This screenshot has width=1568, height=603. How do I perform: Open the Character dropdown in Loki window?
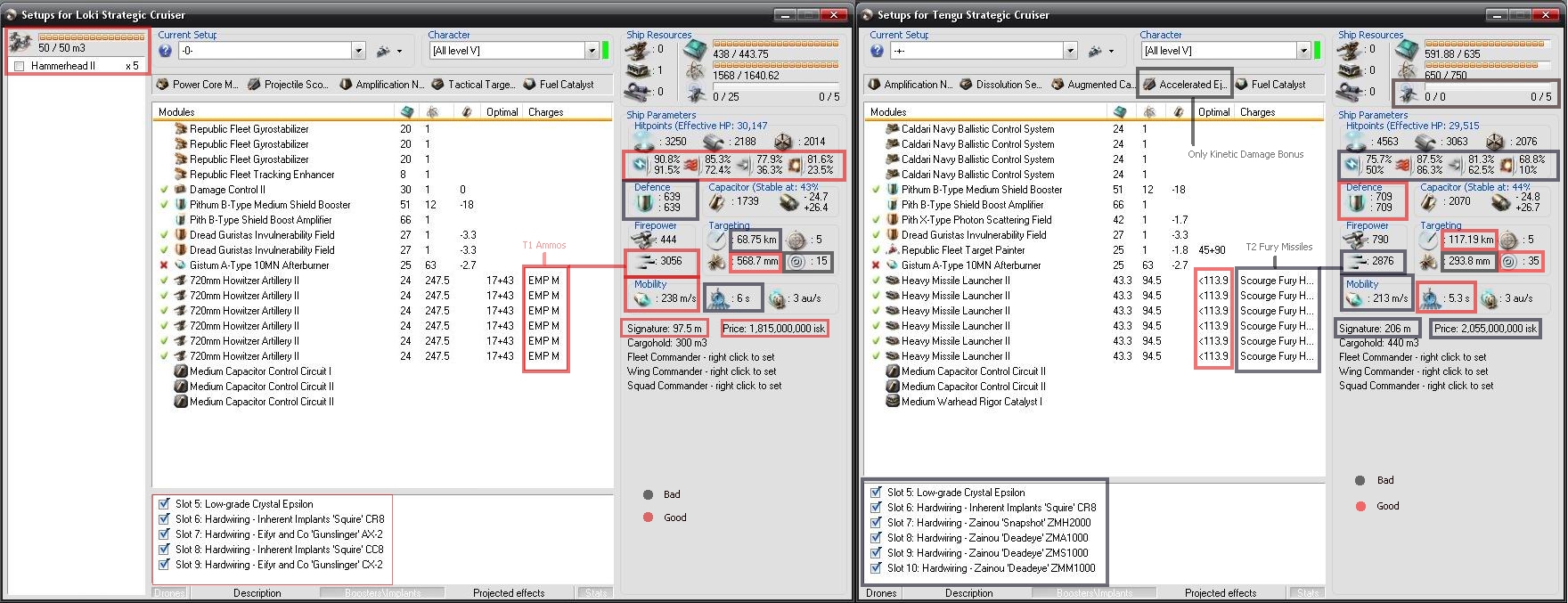pos(592,51)
